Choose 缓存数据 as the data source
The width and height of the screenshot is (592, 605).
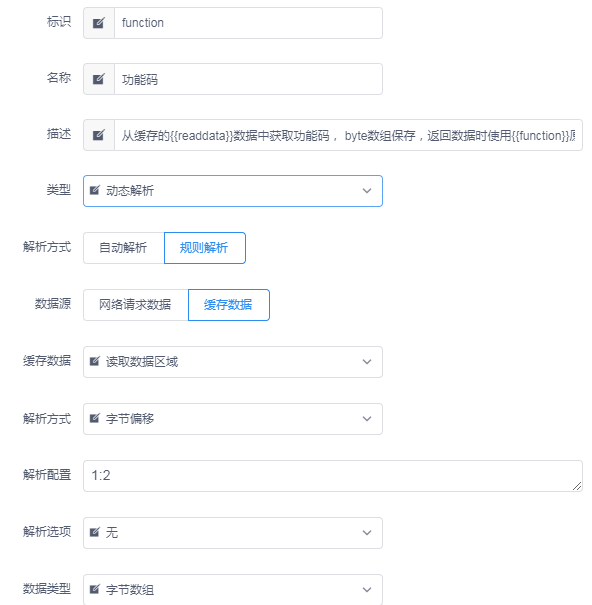coord(228,305)
